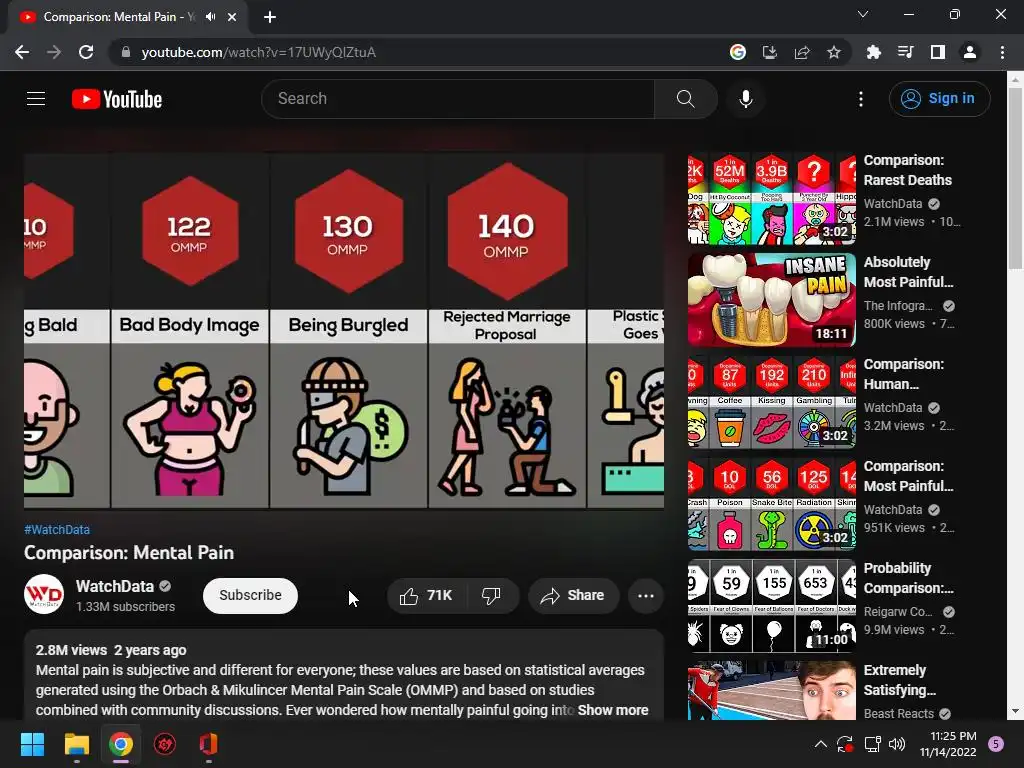Open Chrome three-dot menu
Viewport: 1024px width, 768px height.
tap(1002, 52)
